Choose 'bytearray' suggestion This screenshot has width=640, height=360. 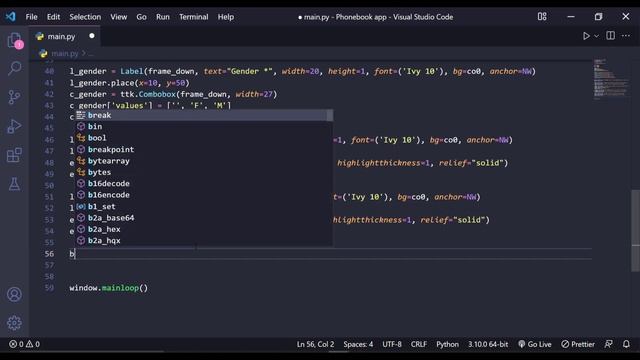203,161
